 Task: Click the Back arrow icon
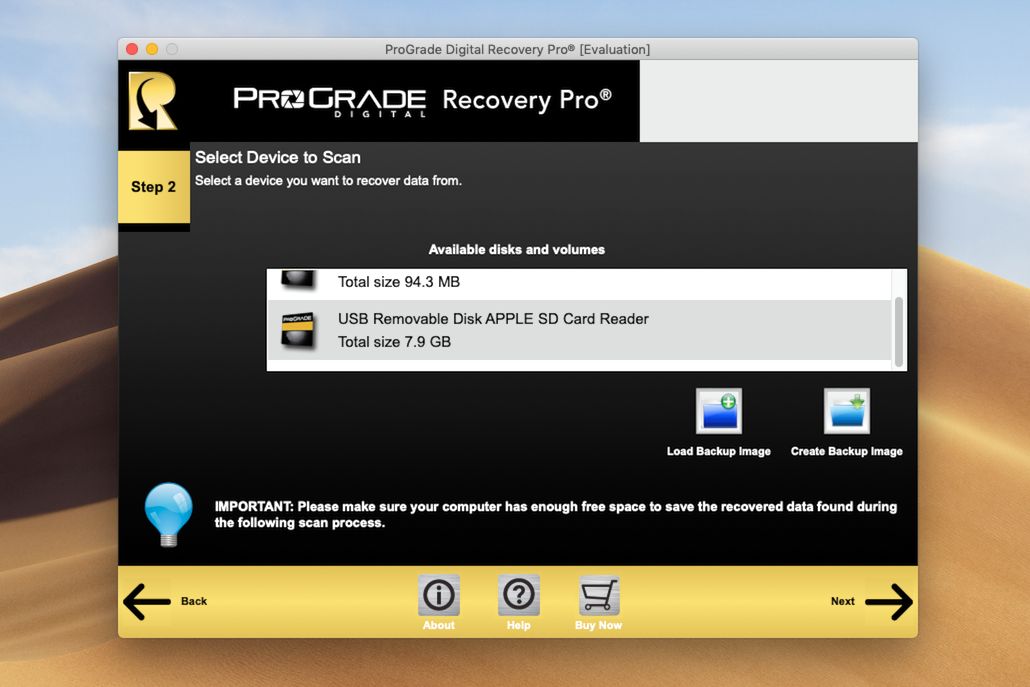(x=146, y=601)
